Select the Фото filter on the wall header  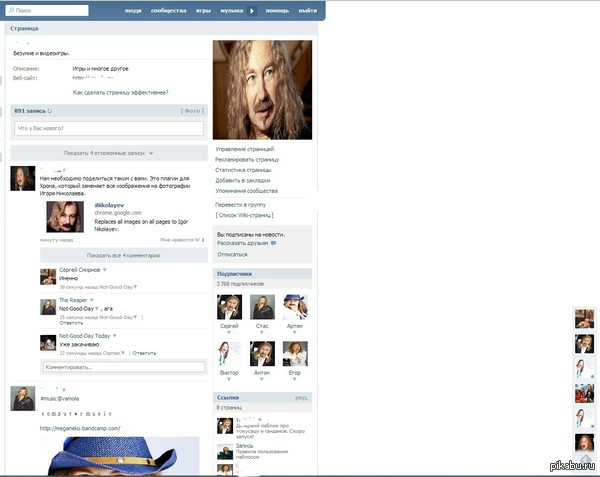(x=194, y=111)
